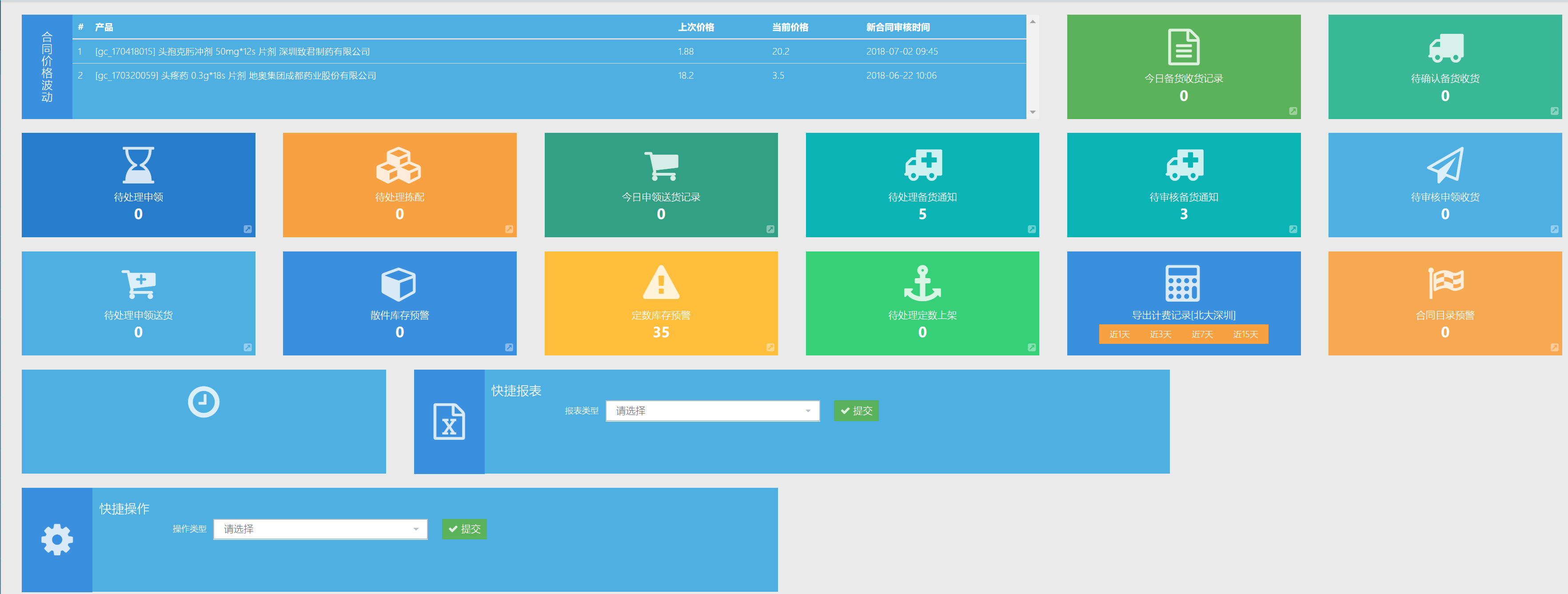Click the 今日备货收货记录 document icon
1568x594 pixels.
pos(1184,46)
